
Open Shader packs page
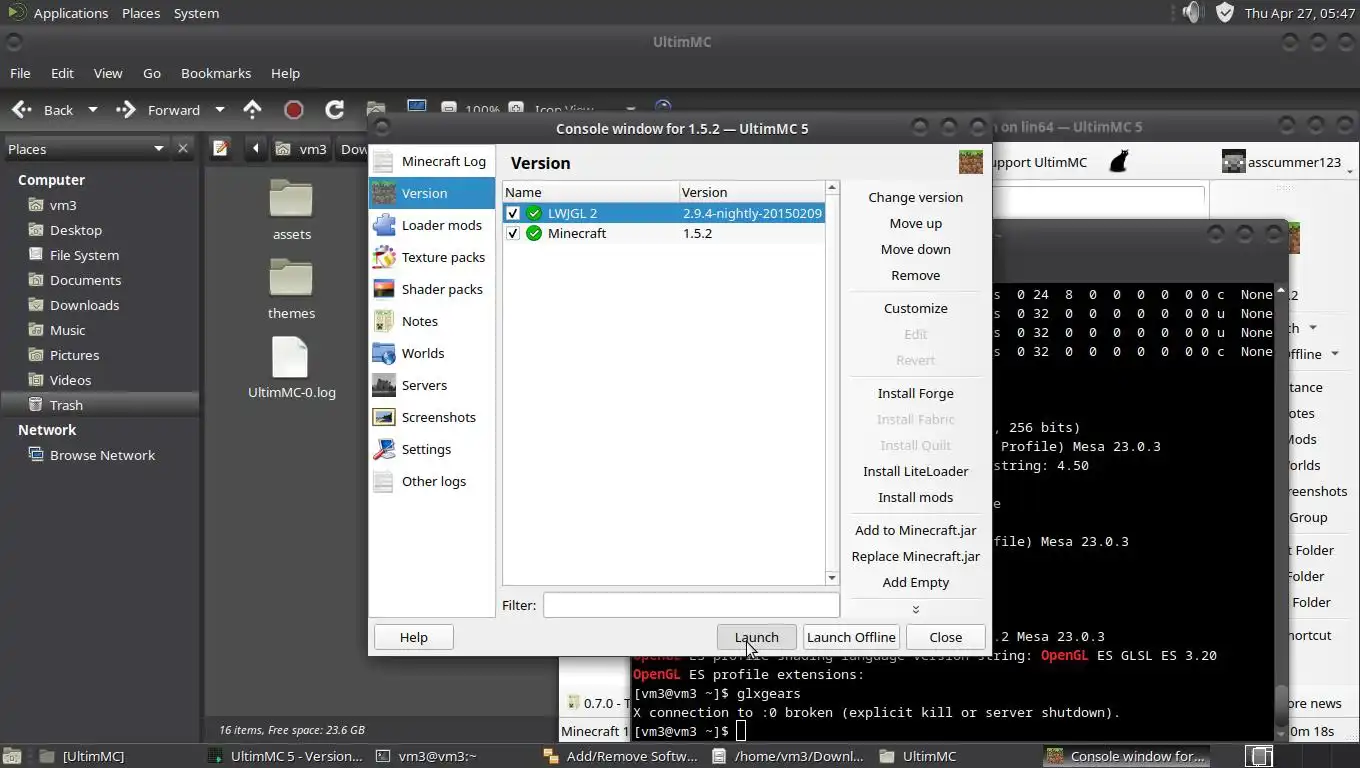[431, 289]
